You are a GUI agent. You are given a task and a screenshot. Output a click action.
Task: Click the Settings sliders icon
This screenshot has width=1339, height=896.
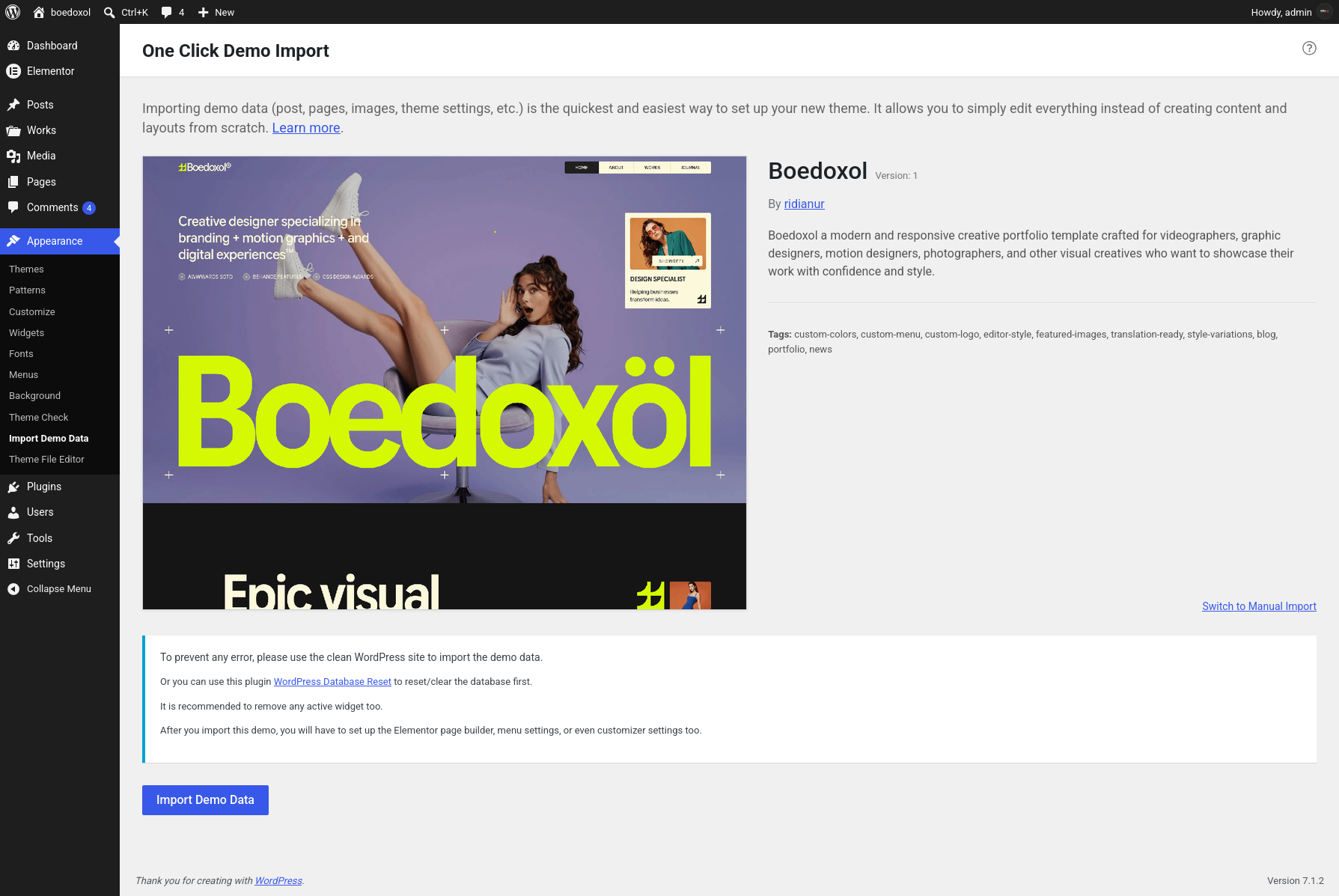tap(13, 564)
